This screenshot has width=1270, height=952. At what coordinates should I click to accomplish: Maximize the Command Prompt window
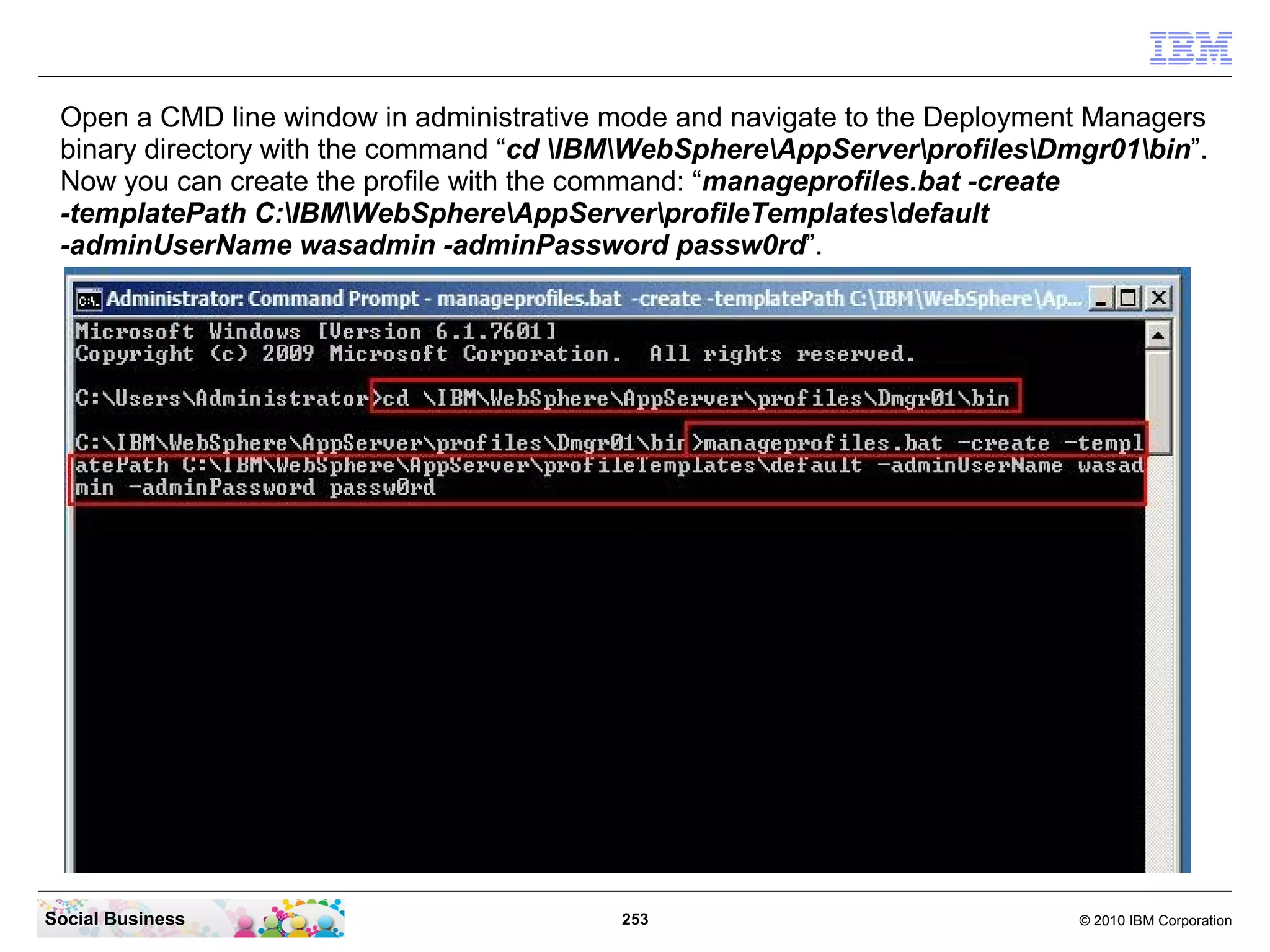(1129, 299)
